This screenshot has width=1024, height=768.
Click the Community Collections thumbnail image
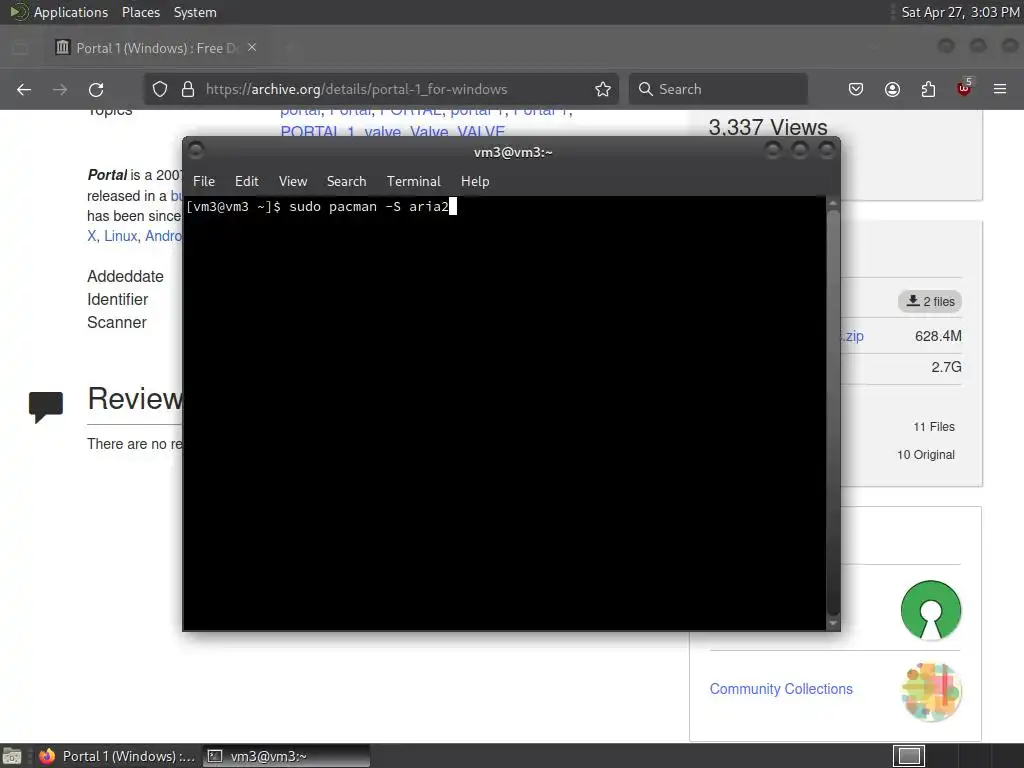click(931, 692)
